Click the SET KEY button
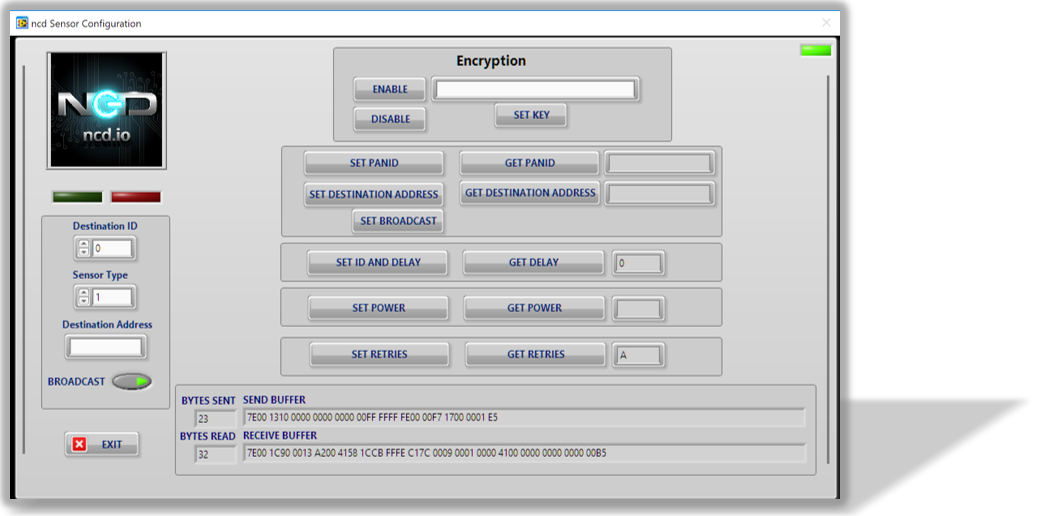The width and height of the screenshot is (1037, 516). click(x=531, y=115)
